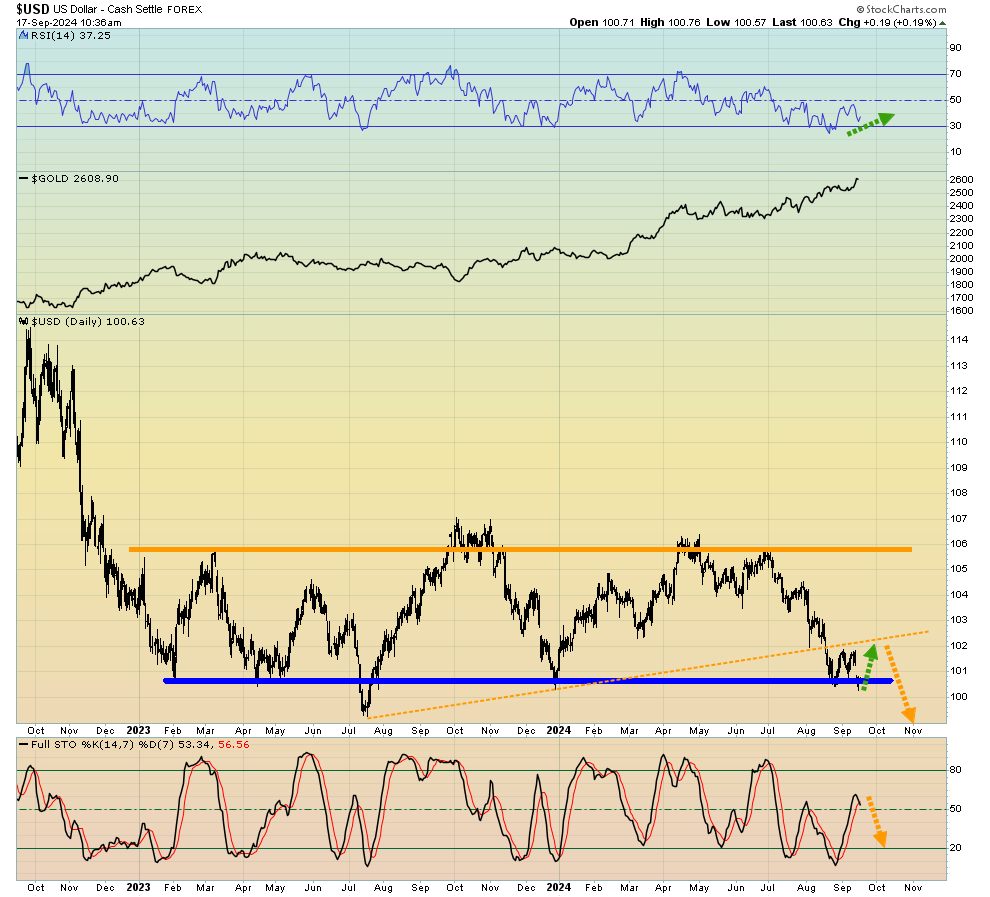Click the green up arrow near blue support

tap(868, 667)
